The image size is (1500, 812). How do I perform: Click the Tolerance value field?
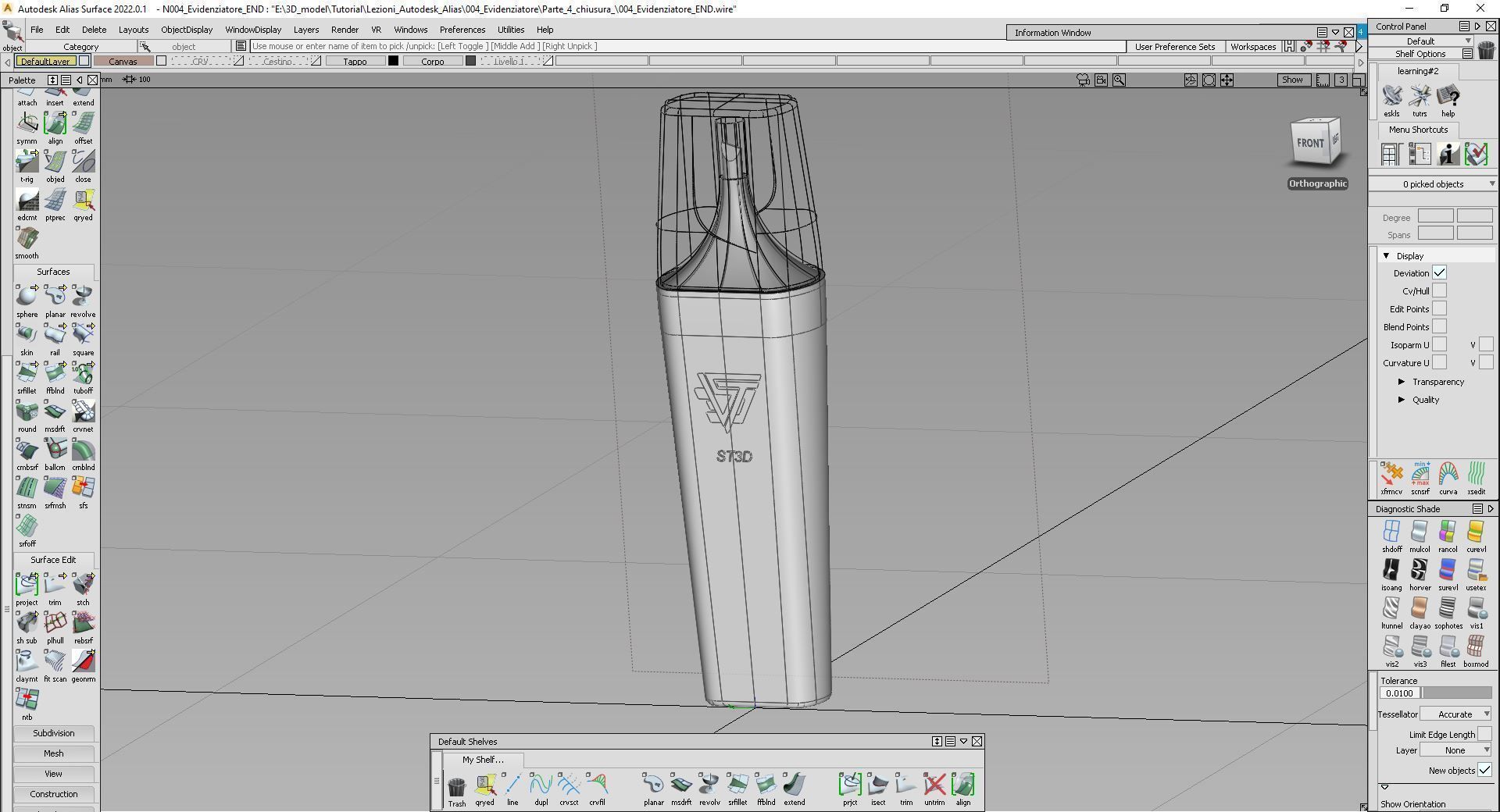[1399, 693]
